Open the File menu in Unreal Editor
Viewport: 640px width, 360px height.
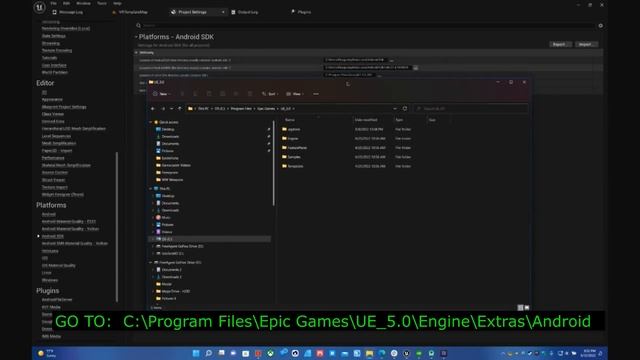(53, 3)
